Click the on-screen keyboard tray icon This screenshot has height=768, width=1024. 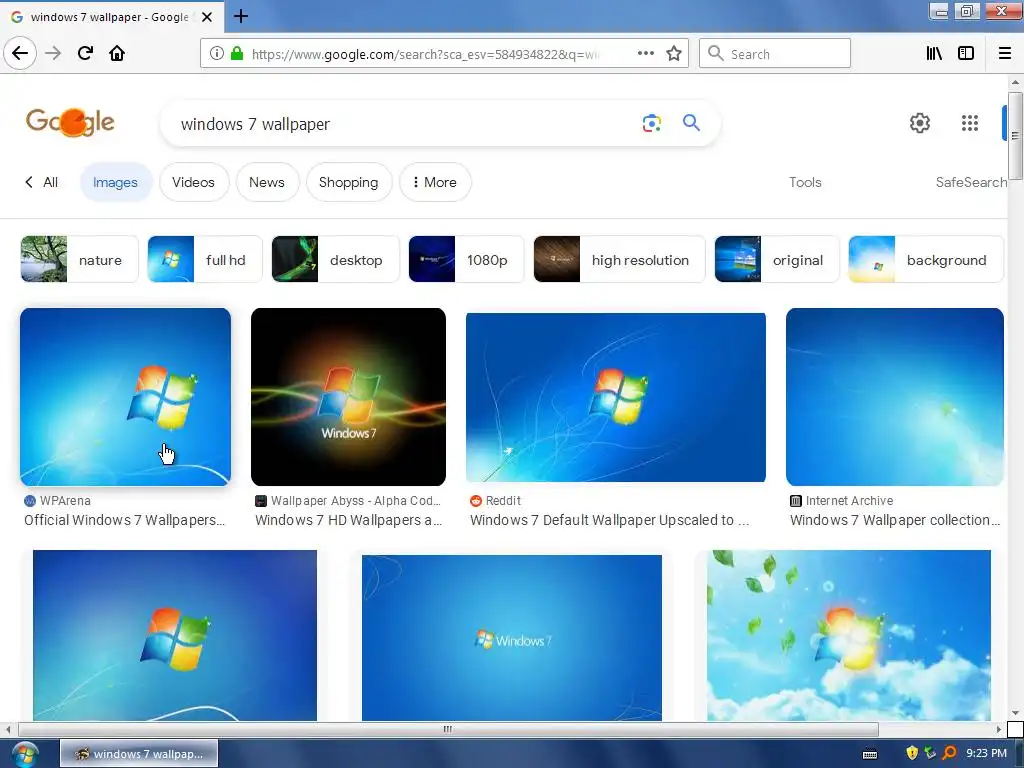pos(870,754)
